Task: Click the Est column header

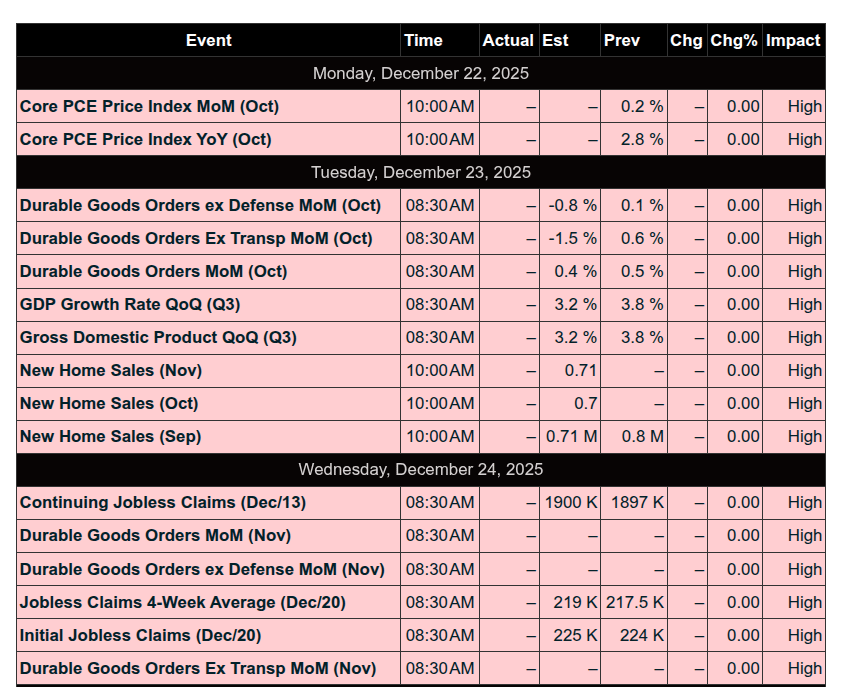Action: click(x=555, y=41)
